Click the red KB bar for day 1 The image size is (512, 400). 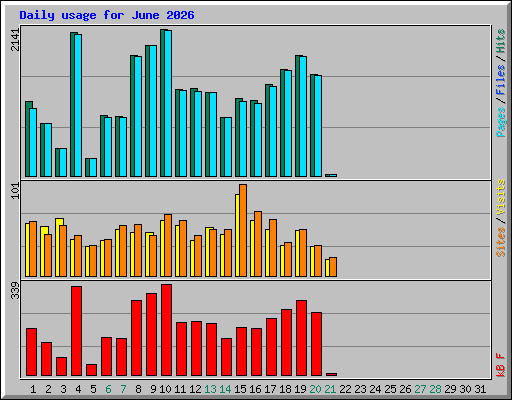[x=31, y=352]
